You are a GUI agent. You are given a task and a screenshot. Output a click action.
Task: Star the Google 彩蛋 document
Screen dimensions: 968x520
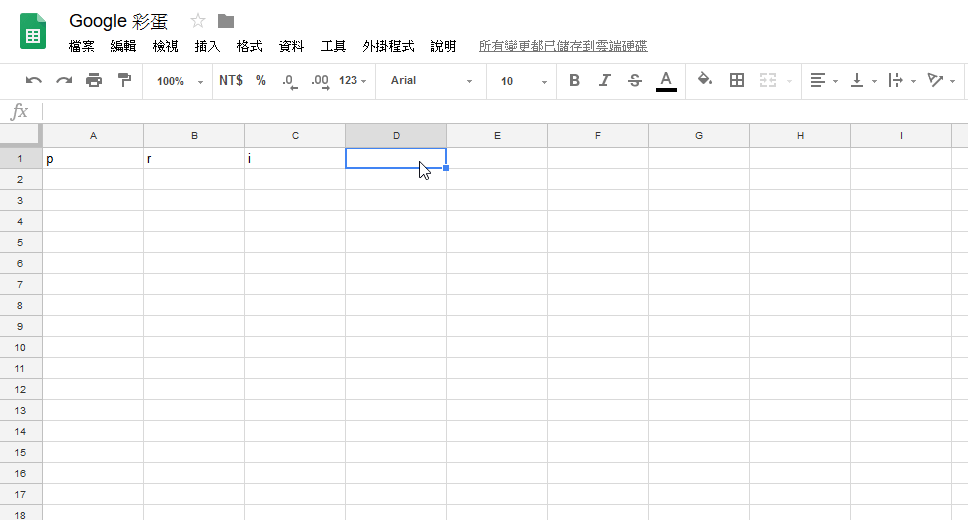point(198,21)
